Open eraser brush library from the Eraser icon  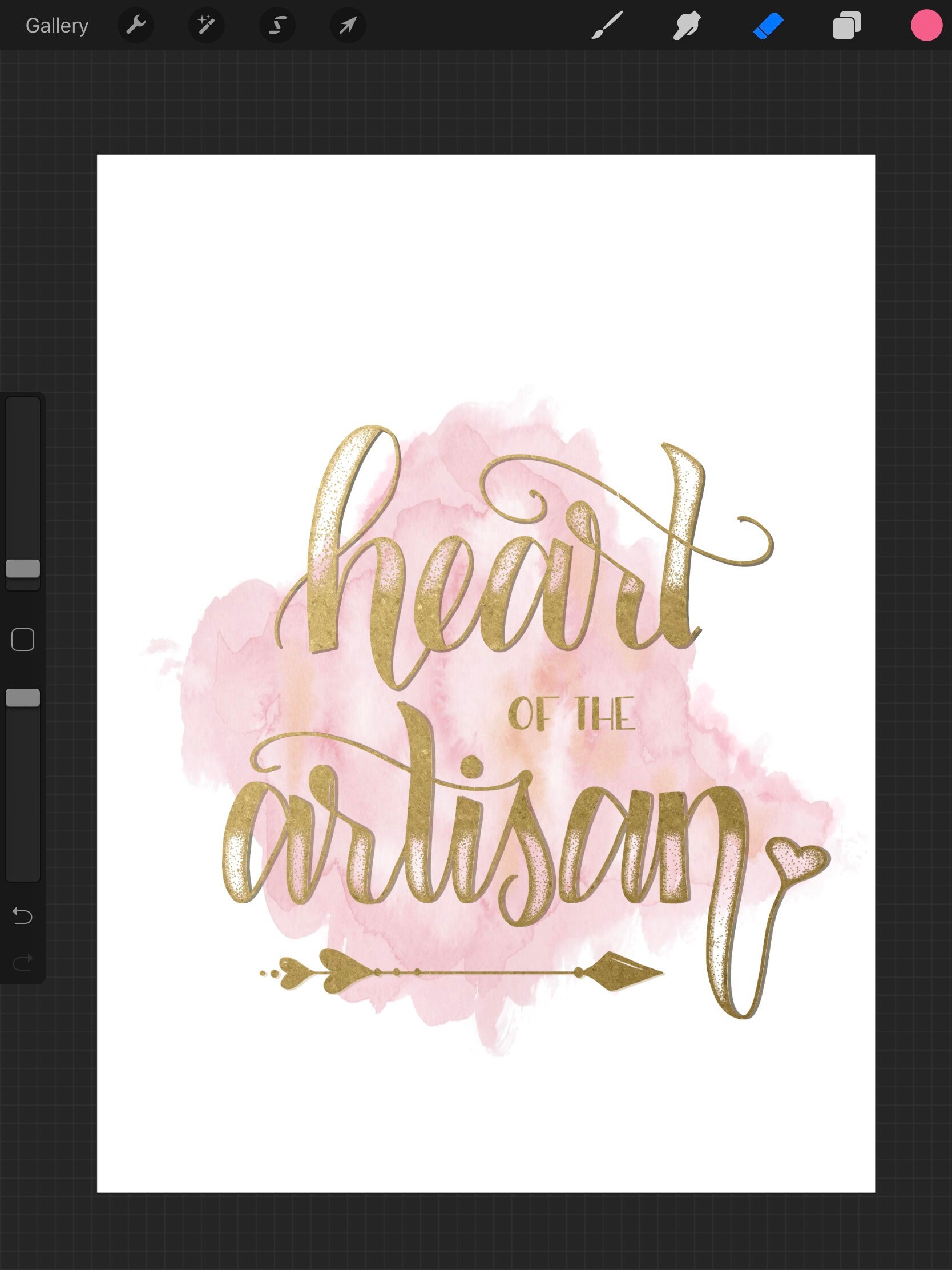click(769, 25)
